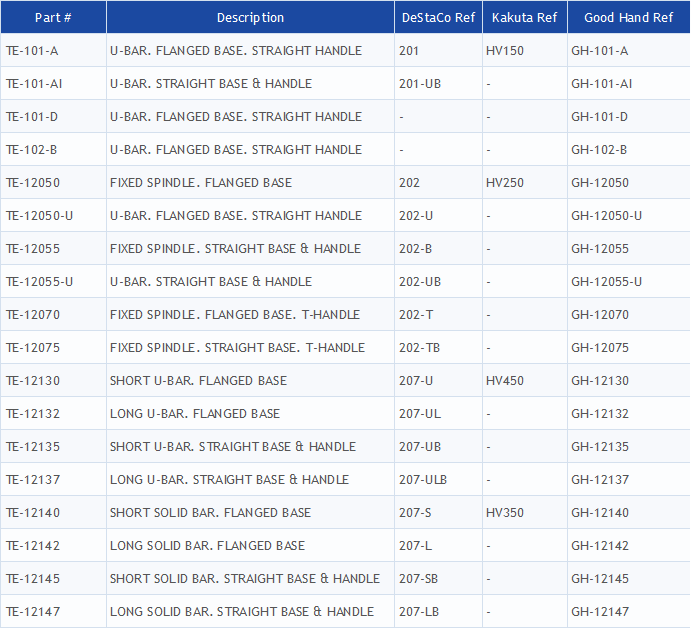
Task: Click Good Hand reference GH-102-B
Action: tap(599, 150)
